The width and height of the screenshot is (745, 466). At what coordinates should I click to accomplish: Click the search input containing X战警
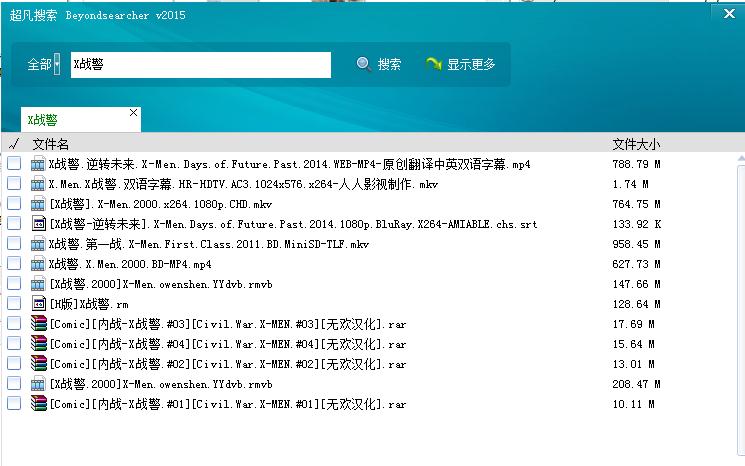(201, 65)
